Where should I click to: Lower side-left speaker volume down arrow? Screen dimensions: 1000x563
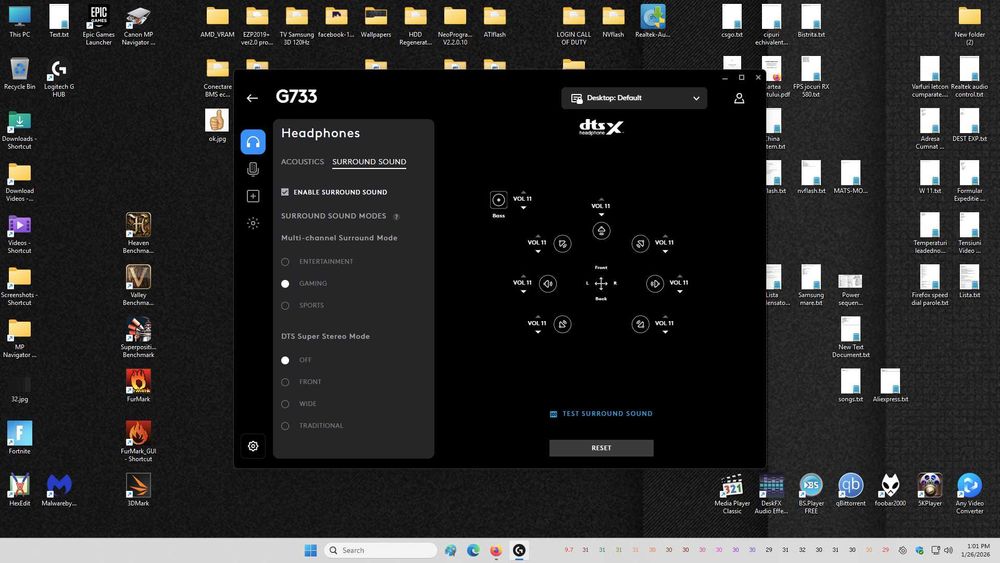[523, 291]
